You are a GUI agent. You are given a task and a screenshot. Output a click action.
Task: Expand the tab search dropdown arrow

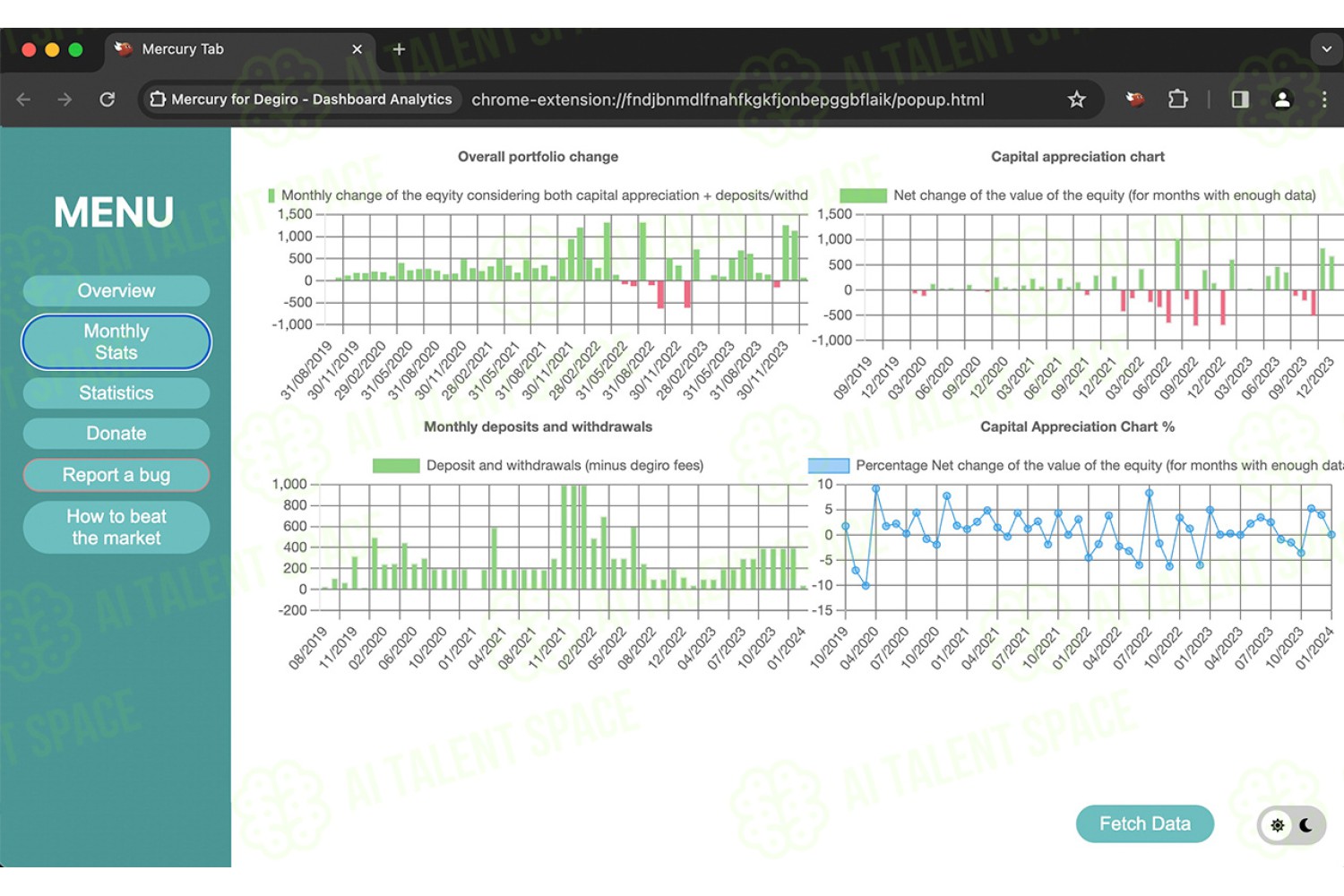pyautogui.click(x=1327, y=49)
